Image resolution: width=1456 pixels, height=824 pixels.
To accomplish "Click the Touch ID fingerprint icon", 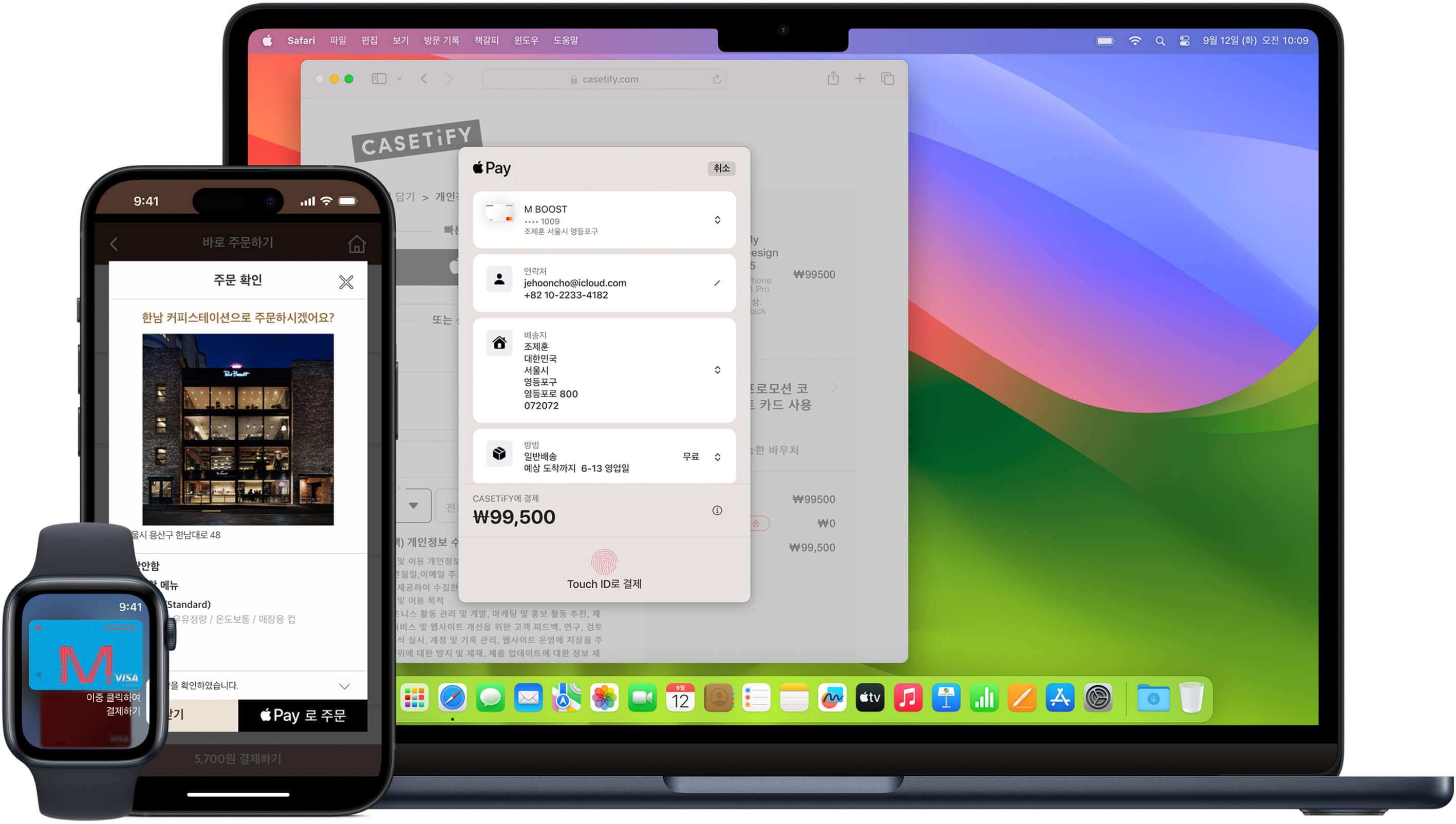I will [x=604, y=562].
